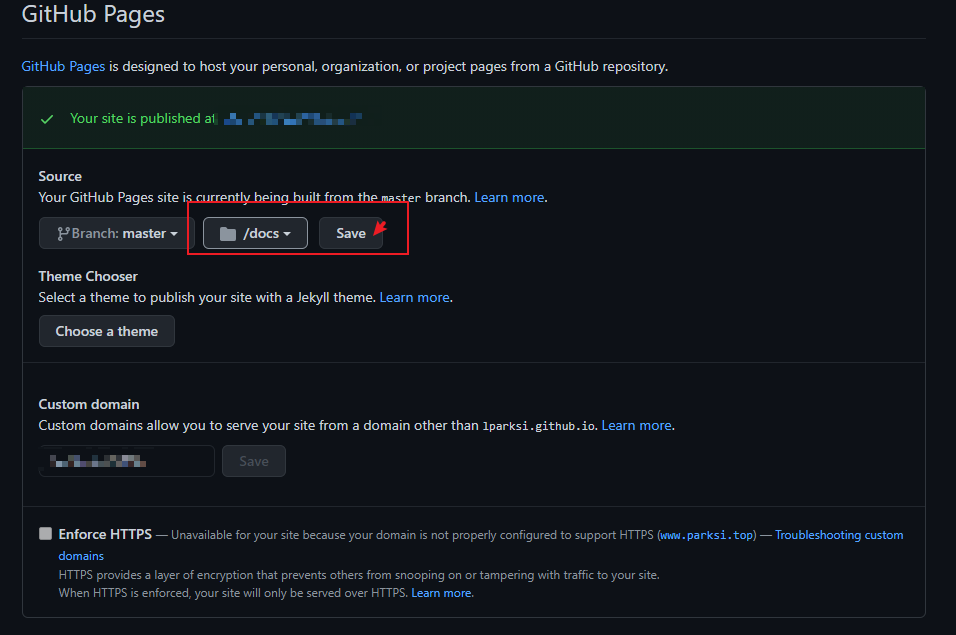
Task: Click the 'Your site is published at' text
Action: point(143,118)
